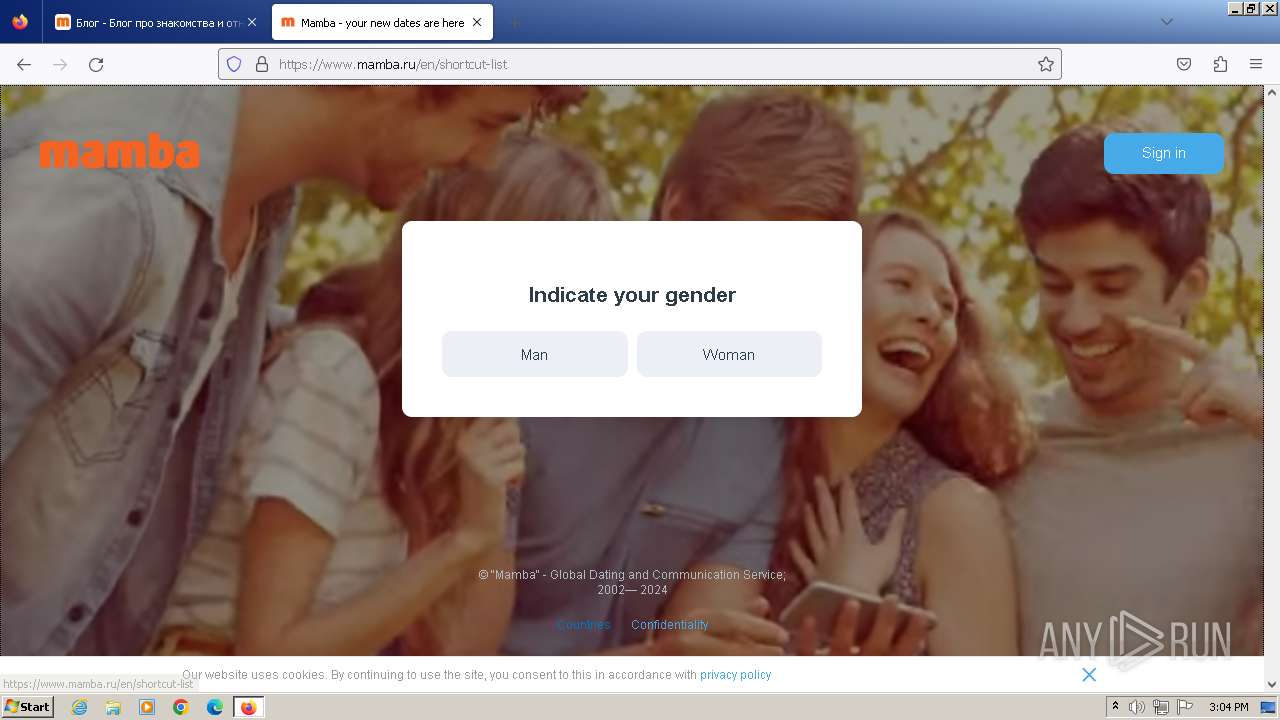Click the network tray icon
Viewport: 1280px width, 720px height.
point(1161,707)
